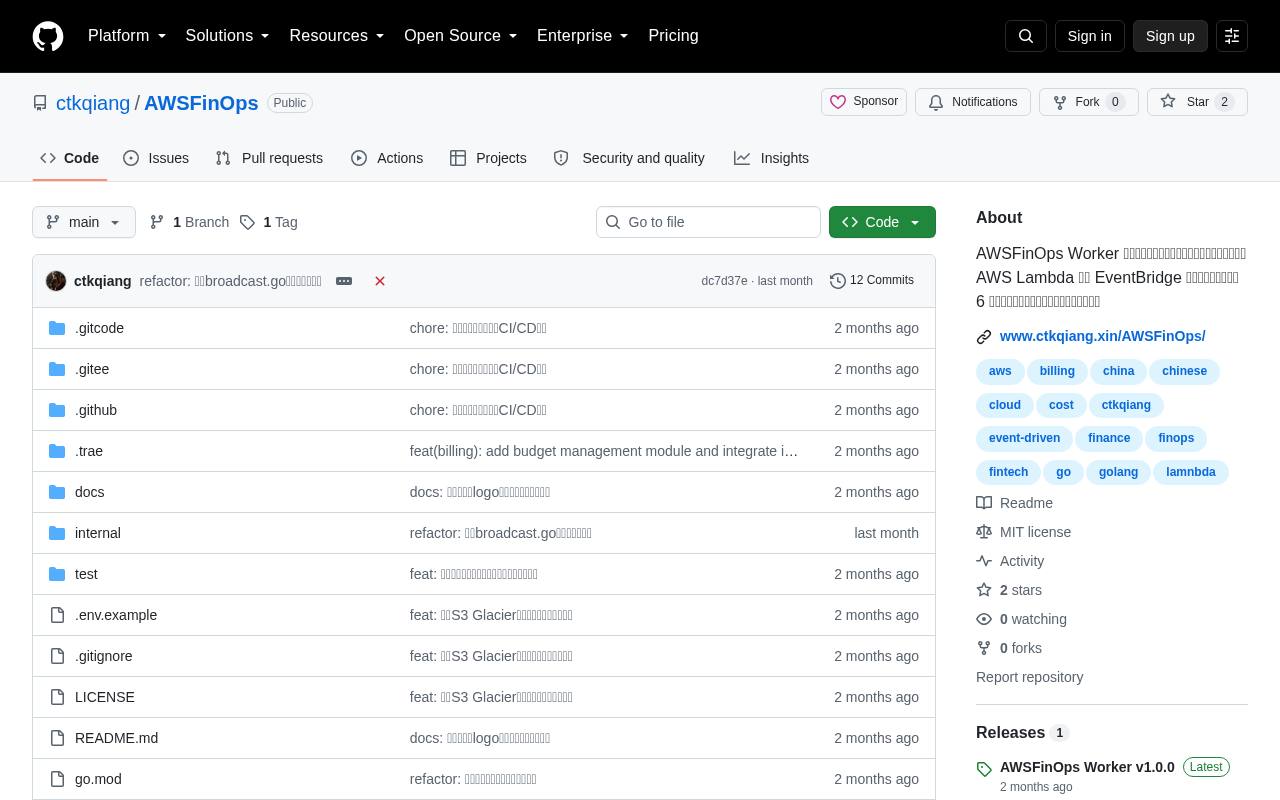Click the Go to file search field
The width and height of the screenshot is (1280, 800).
[x=708, y=222]
